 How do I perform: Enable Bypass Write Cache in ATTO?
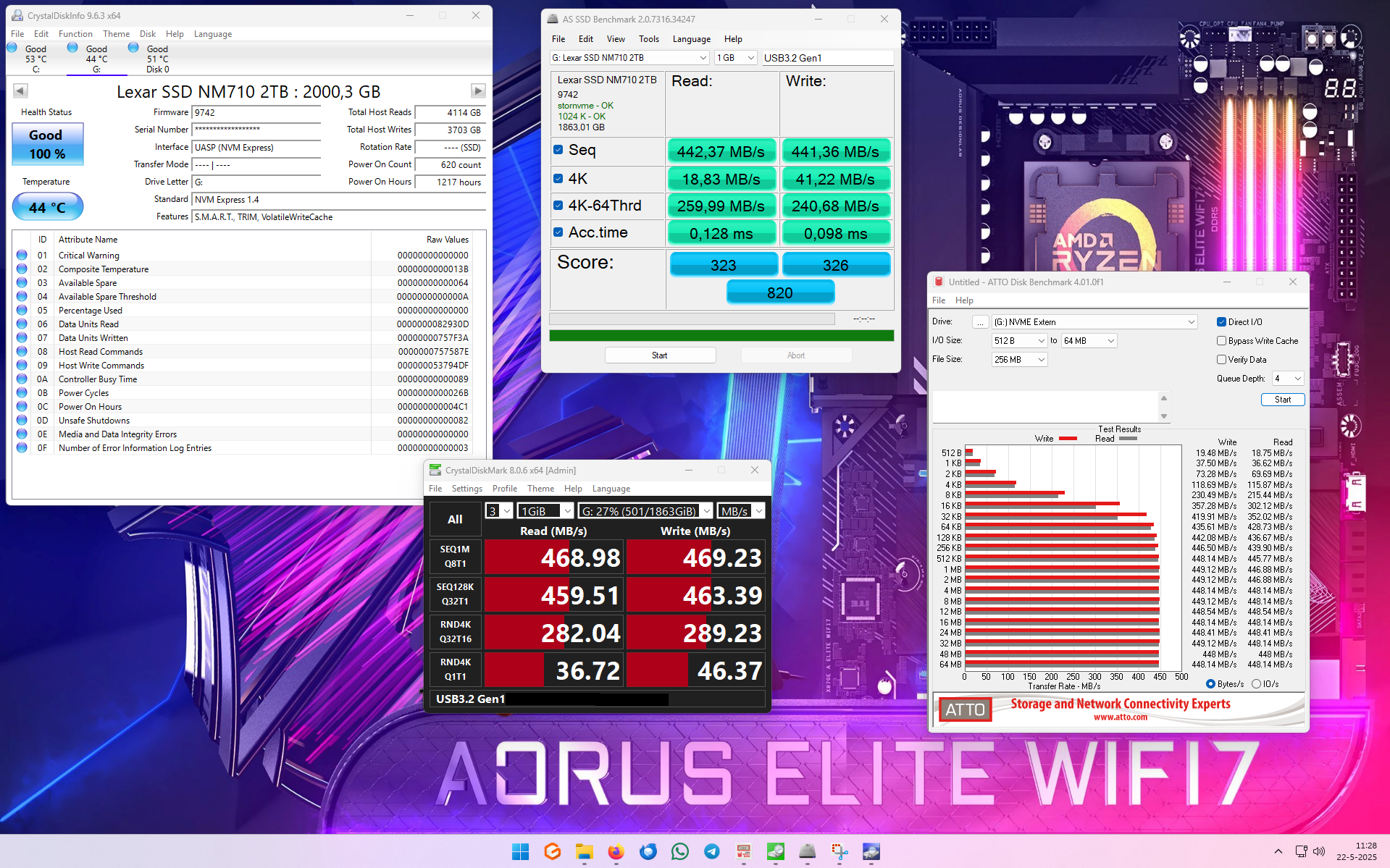(x=1221, y=341)
